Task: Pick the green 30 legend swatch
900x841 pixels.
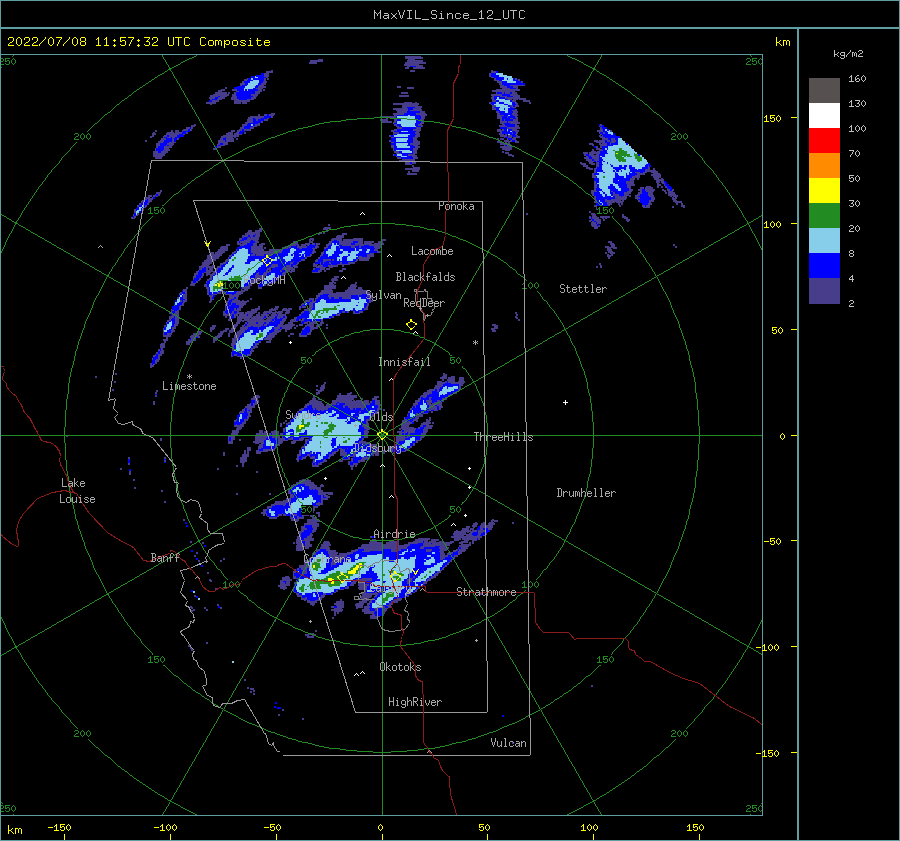Action: pos(824,215)
